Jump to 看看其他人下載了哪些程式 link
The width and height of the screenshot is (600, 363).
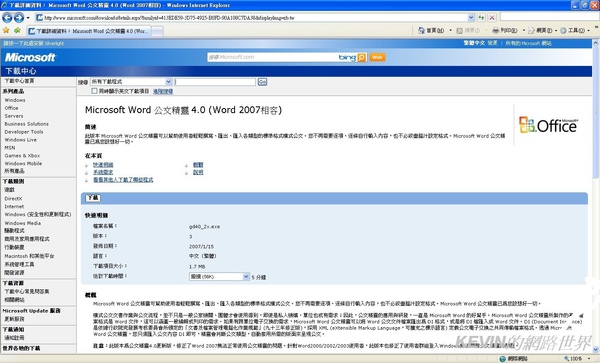click(x=123, y=180)
